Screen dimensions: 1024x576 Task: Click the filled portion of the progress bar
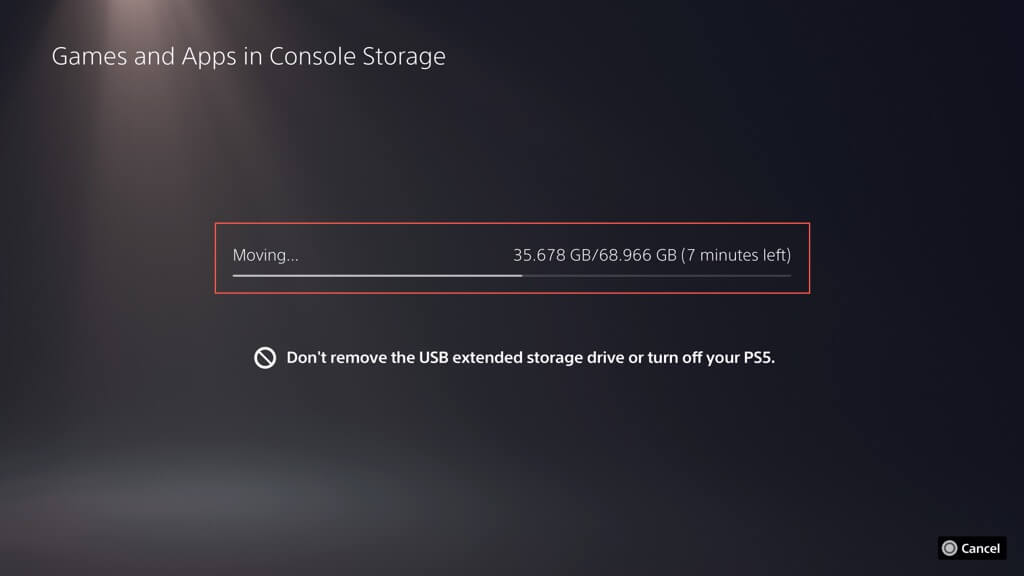click(x=375, y=275)
